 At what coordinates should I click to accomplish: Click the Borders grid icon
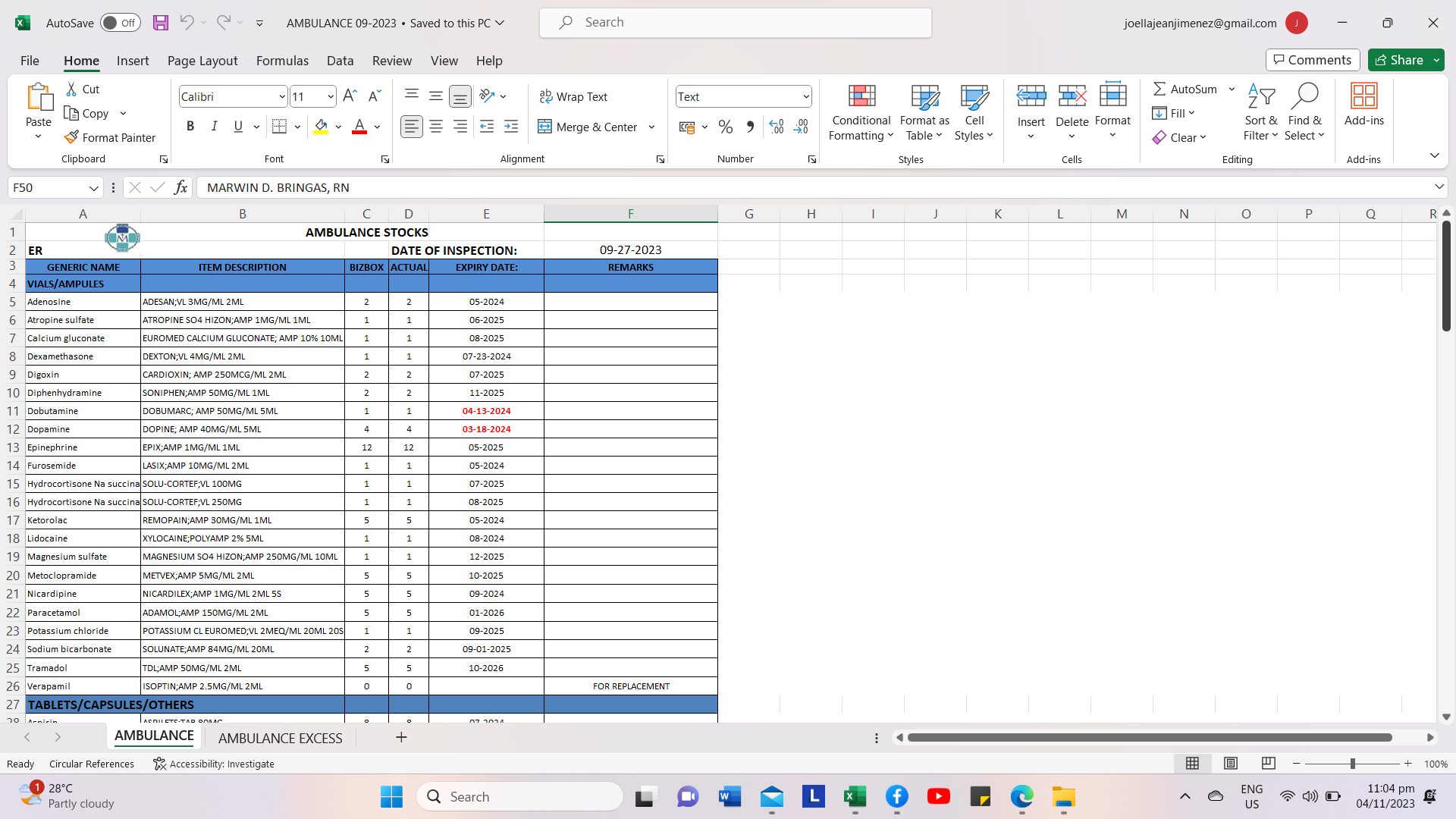coord(279,127)
